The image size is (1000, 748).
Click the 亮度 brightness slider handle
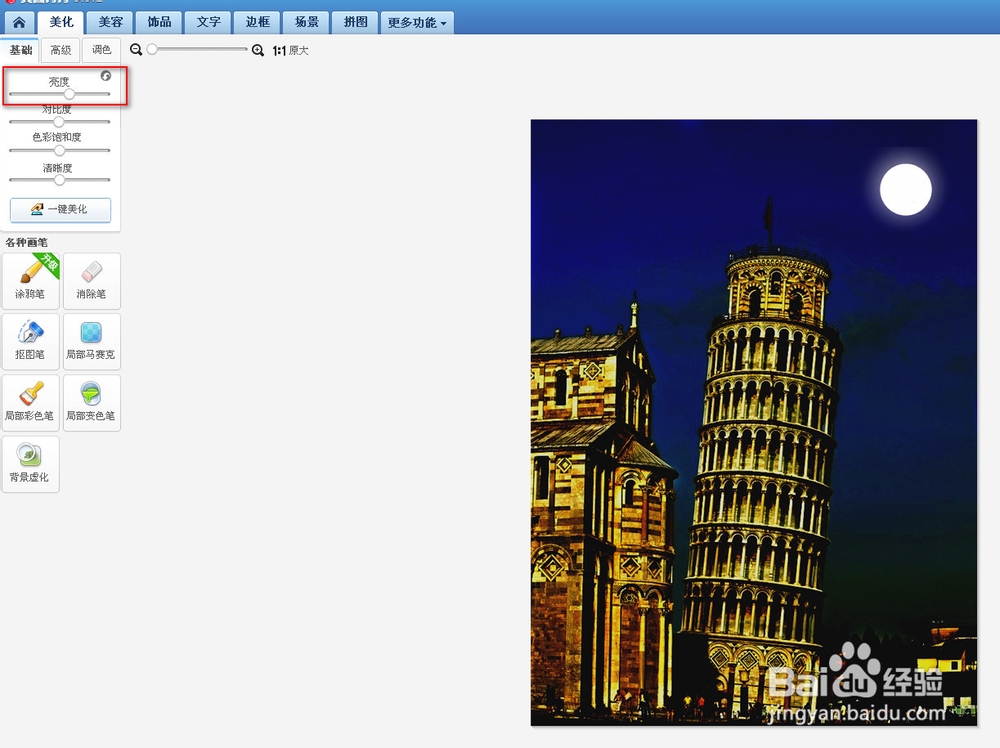69,94
